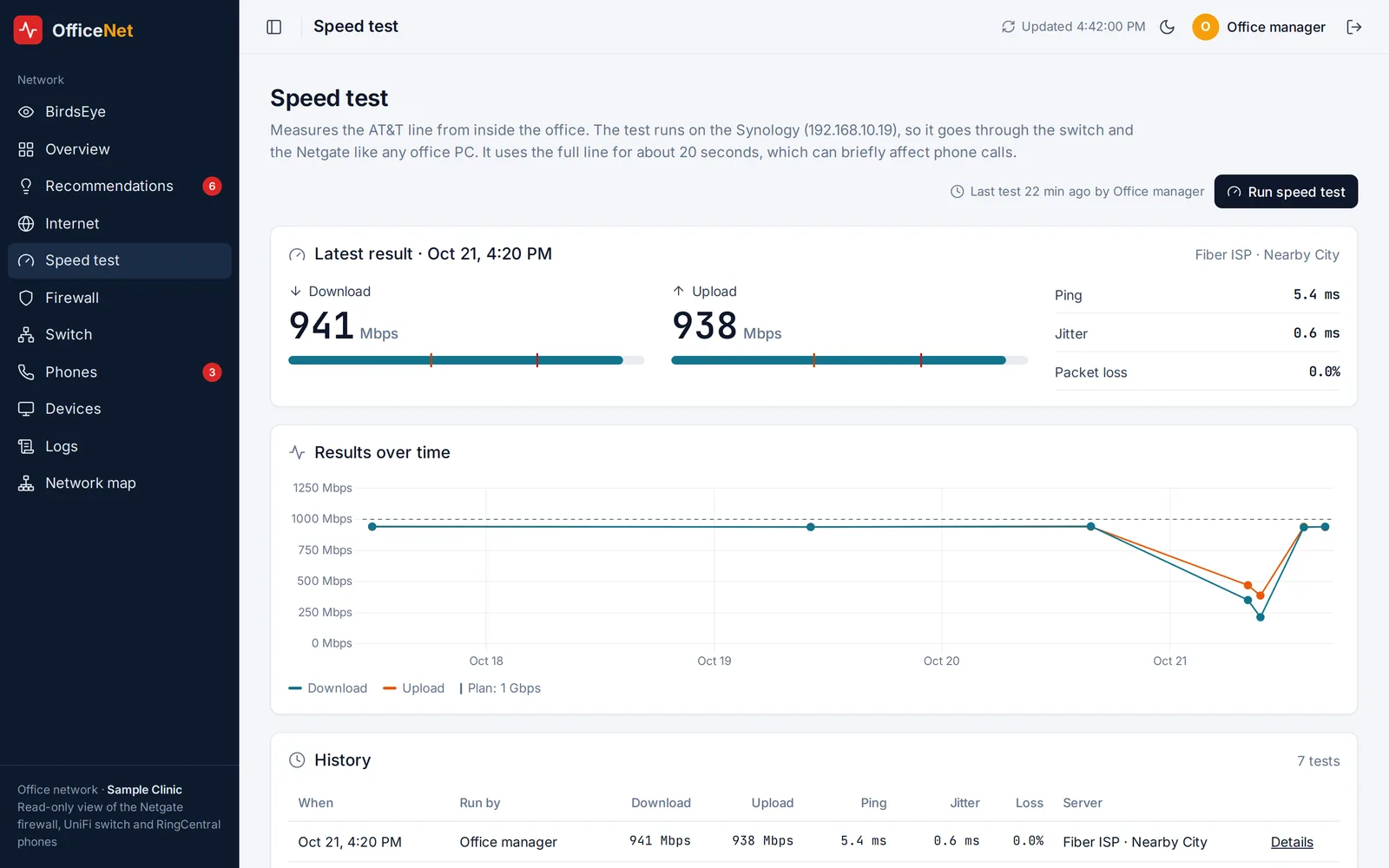
Task: Click the 'When' column header in History
Action: click(x=316, y=803)
